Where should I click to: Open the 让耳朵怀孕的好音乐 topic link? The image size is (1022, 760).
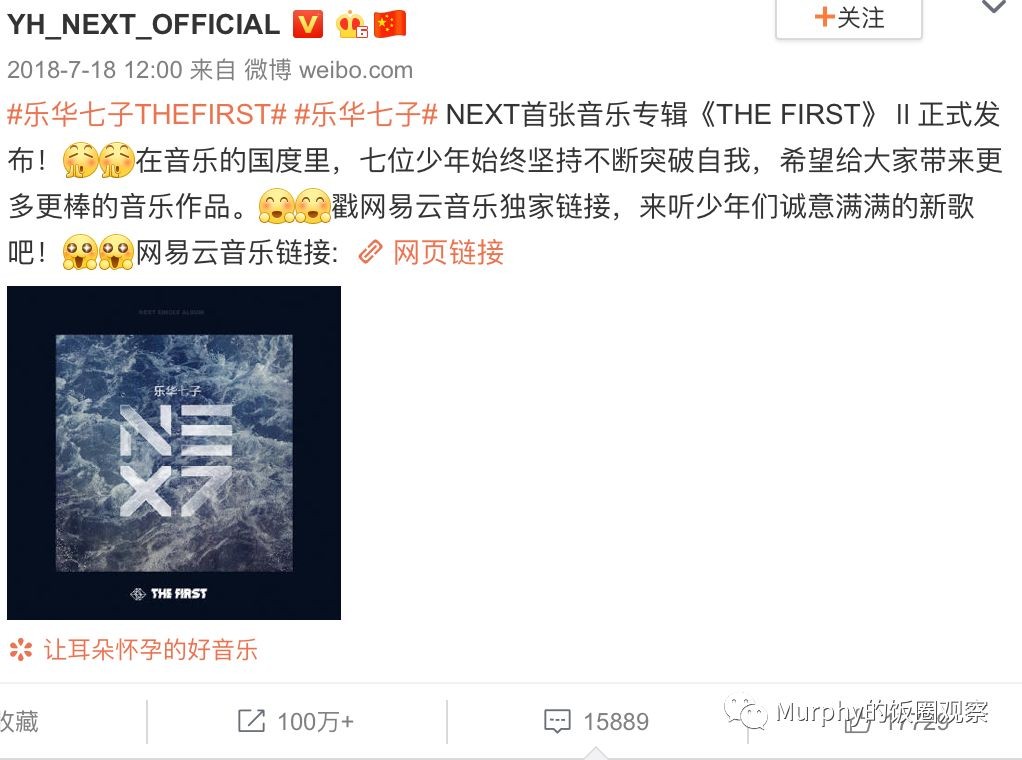151,650
